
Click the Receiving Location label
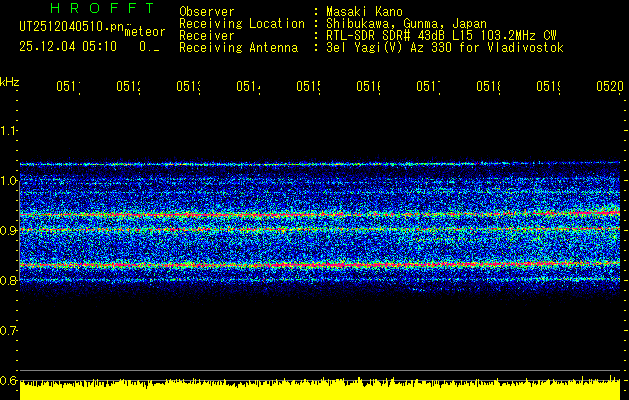coord(242,24)
